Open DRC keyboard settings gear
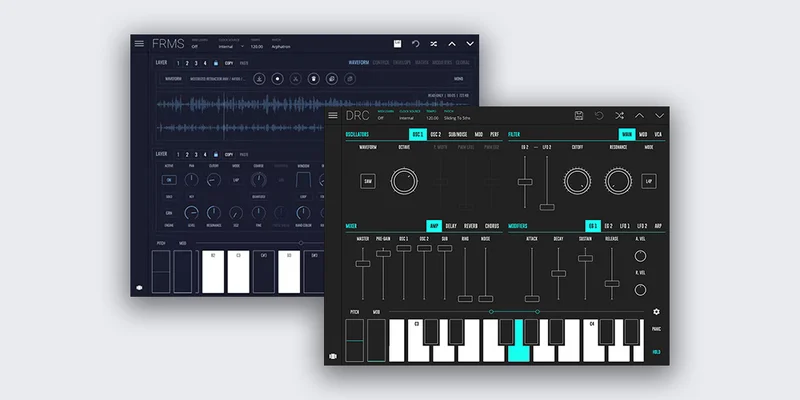Image resolution: width=800 pixels, height=400 pixels. (656, 312)
